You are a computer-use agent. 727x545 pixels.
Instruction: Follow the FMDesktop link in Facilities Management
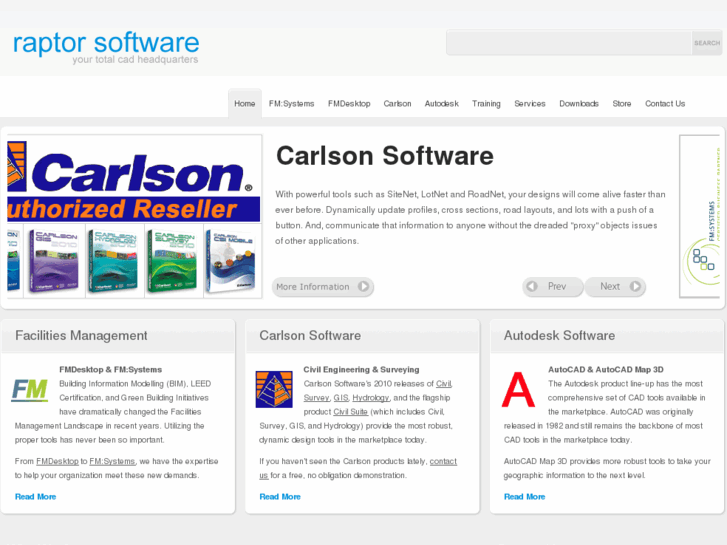coord(57,461)
